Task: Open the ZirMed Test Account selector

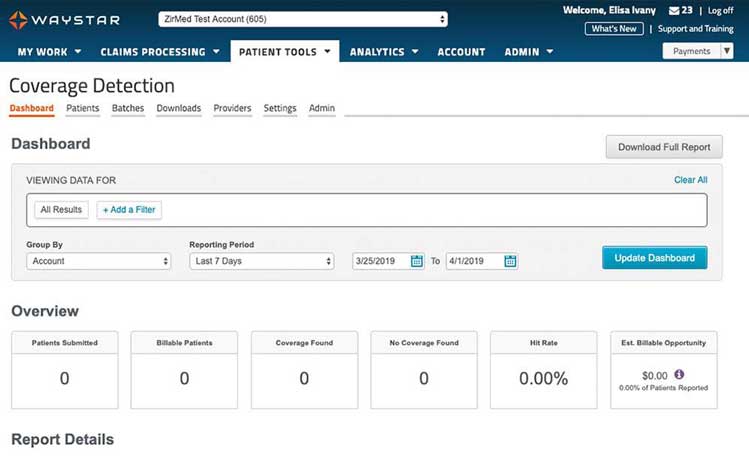Action: coord(302,19)
